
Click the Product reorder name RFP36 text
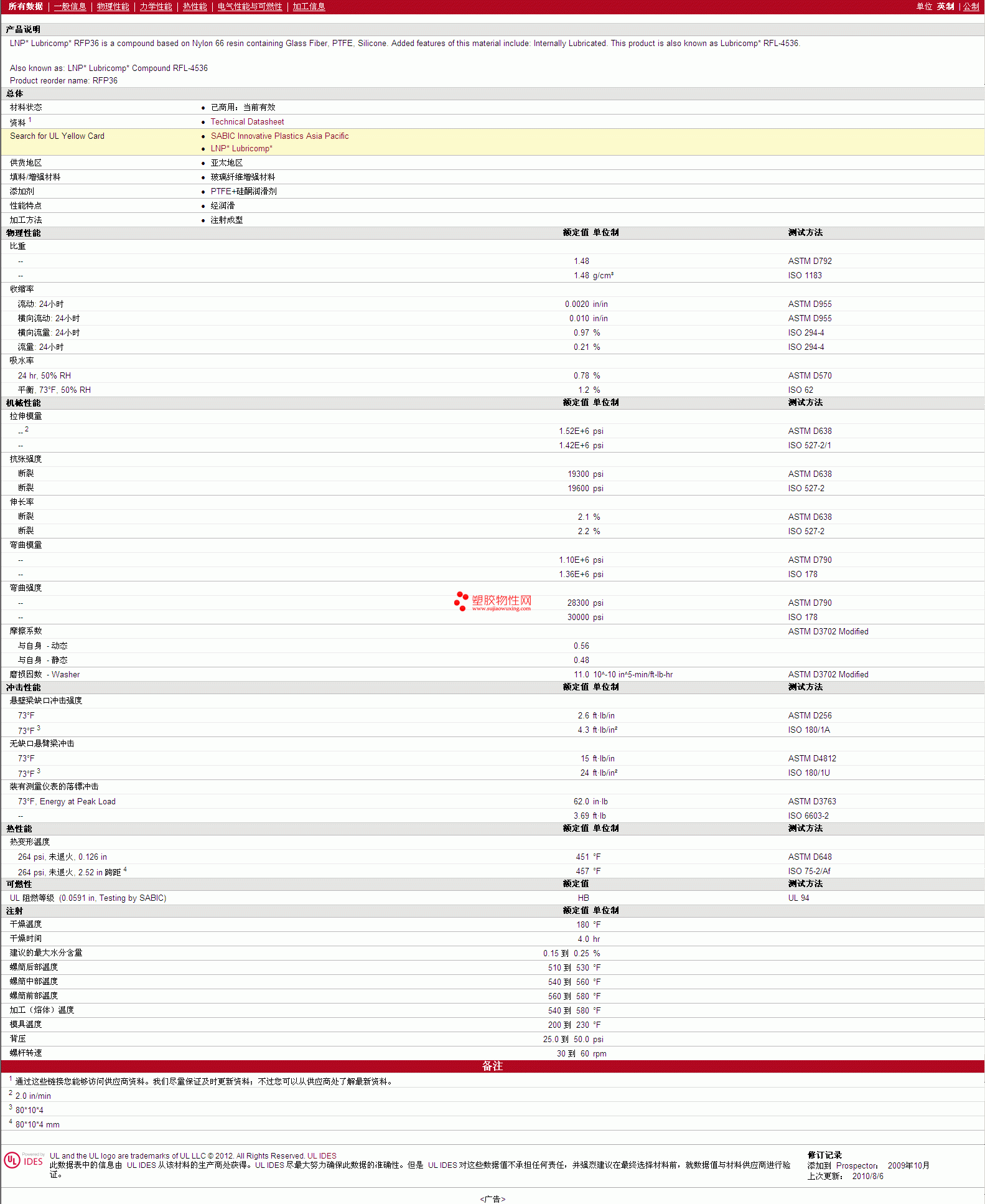pyautogui.click(x=63, y=81)
